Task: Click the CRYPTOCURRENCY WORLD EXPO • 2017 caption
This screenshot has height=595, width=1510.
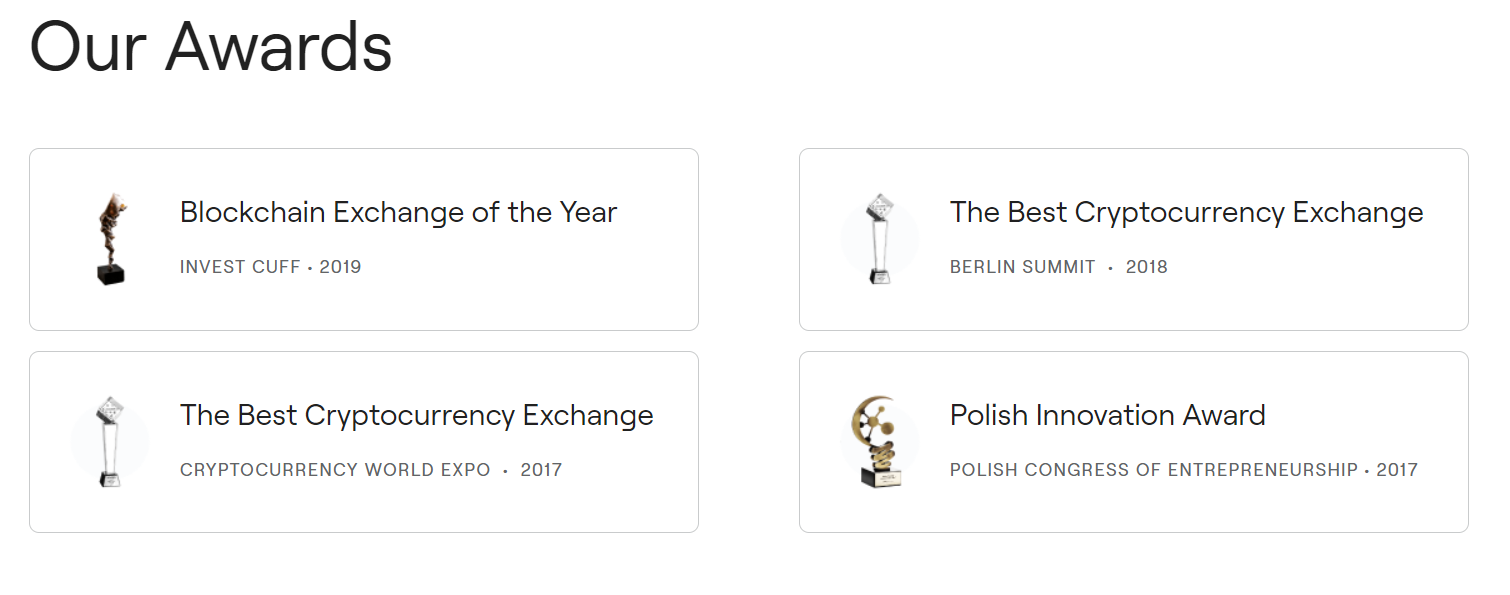Action: click(370, 470)
